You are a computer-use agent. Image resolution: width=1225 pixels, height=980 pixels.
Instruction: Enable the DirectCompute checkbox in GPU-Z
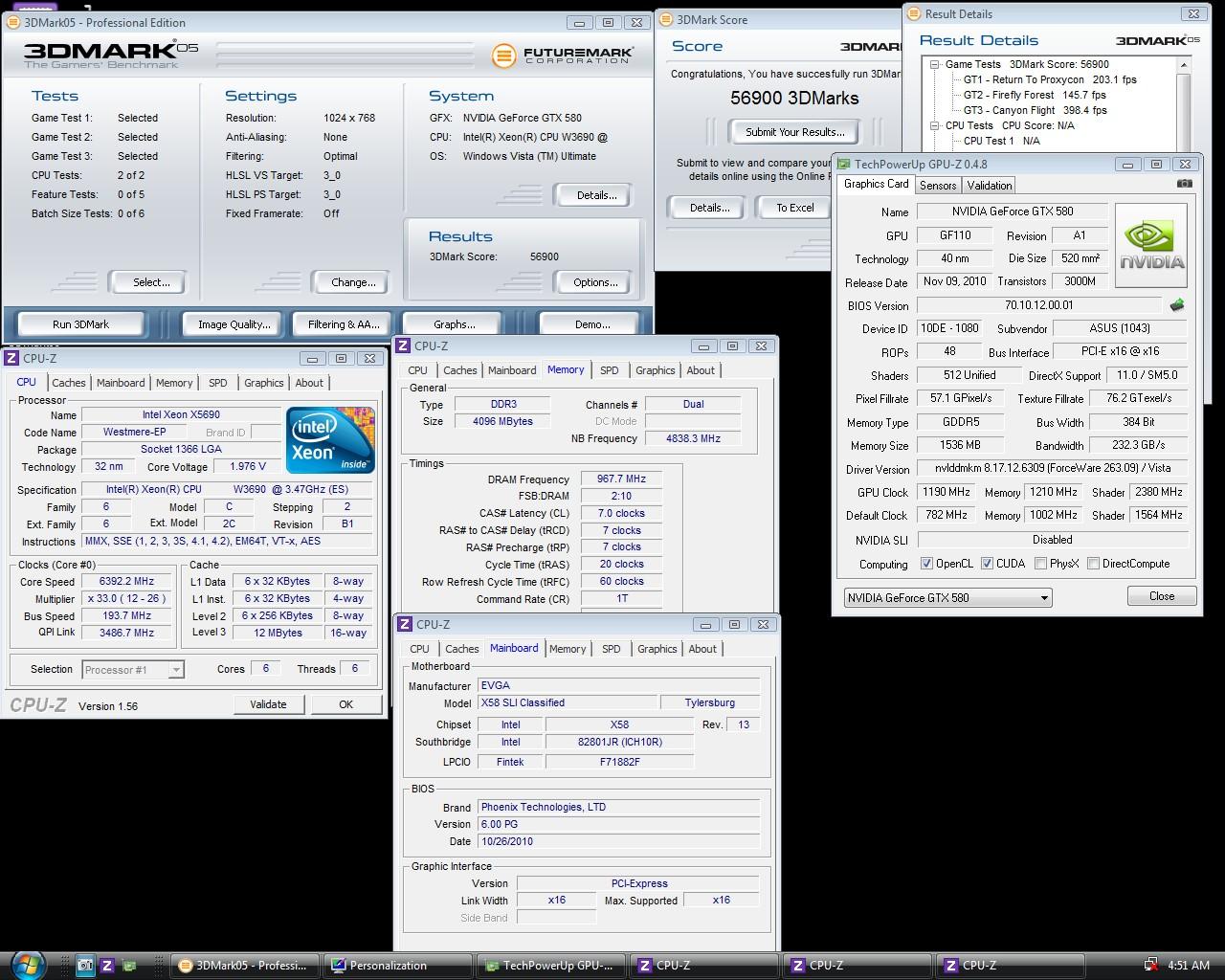coord(1093,564)
